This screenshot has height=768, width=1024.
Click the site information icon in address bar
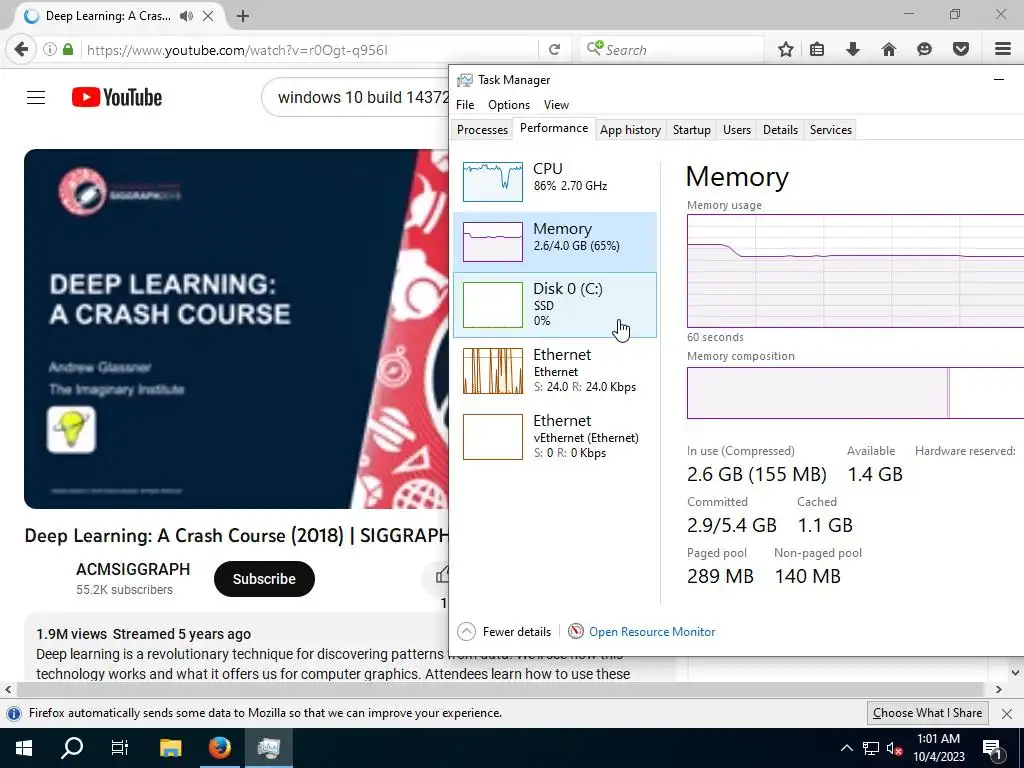50,50
